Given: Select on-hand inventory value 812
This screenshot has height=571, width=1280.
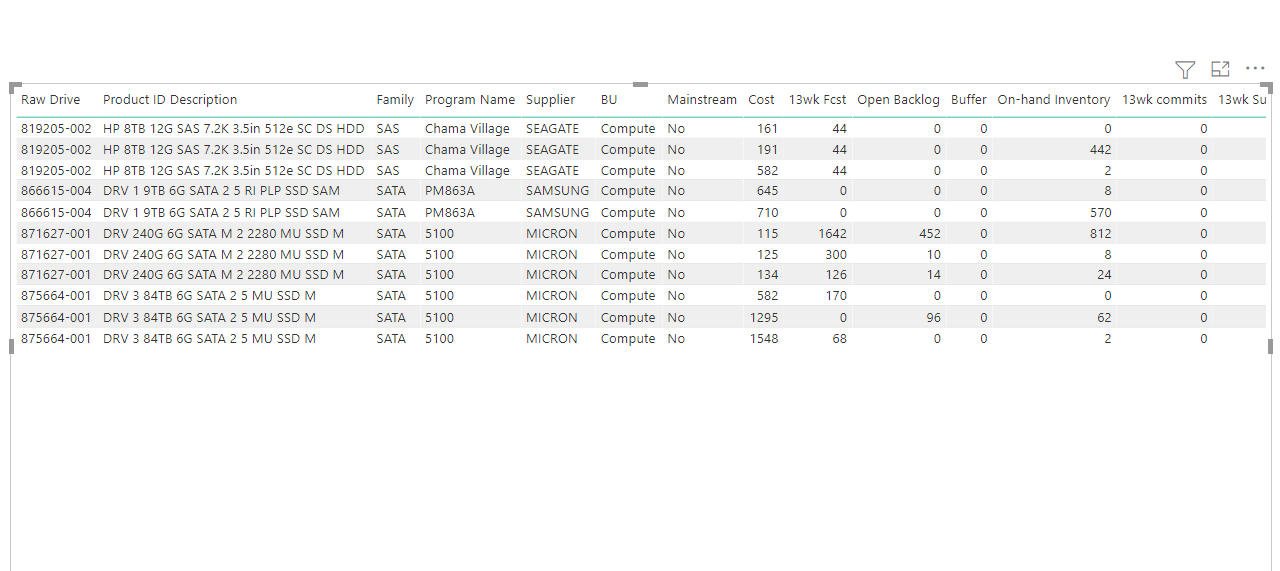Looking at the screenshot, I should tap(1100, 234).
